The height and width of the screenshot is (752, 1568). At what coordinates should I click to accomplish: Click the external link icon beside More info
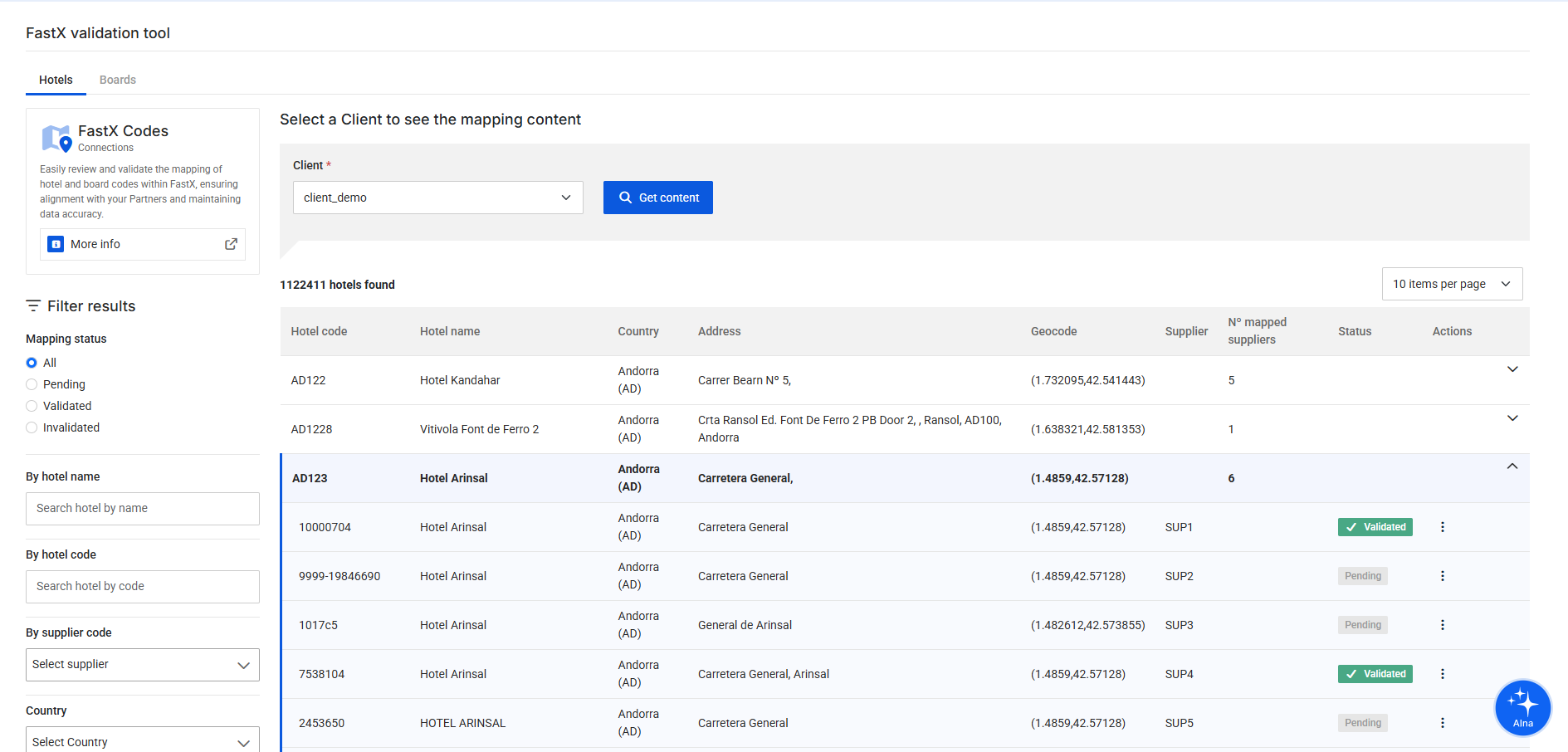(x=231, y=244)
